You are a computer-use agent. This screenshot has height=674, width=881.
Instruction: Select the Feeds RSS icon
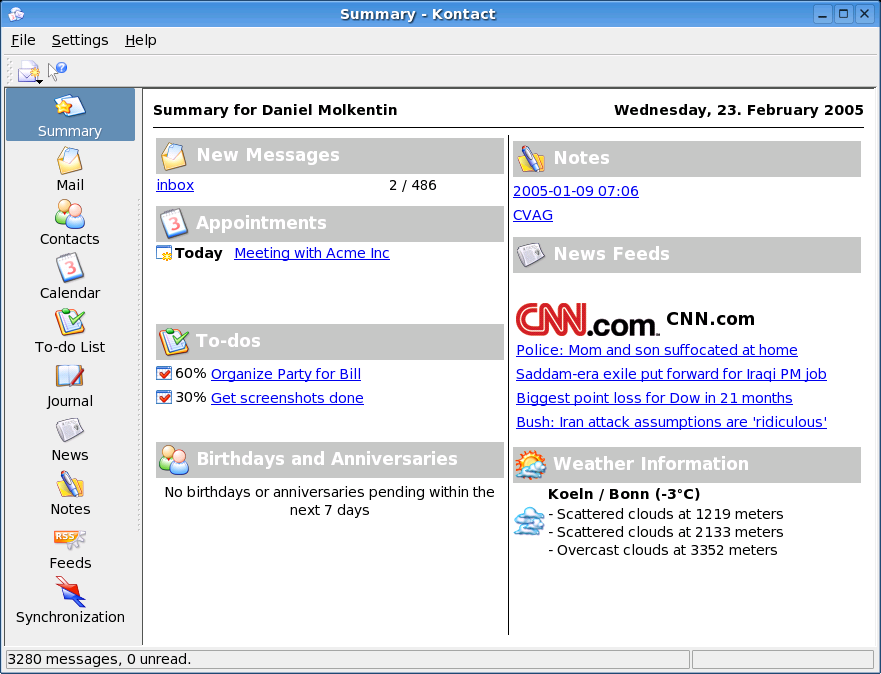70,547
